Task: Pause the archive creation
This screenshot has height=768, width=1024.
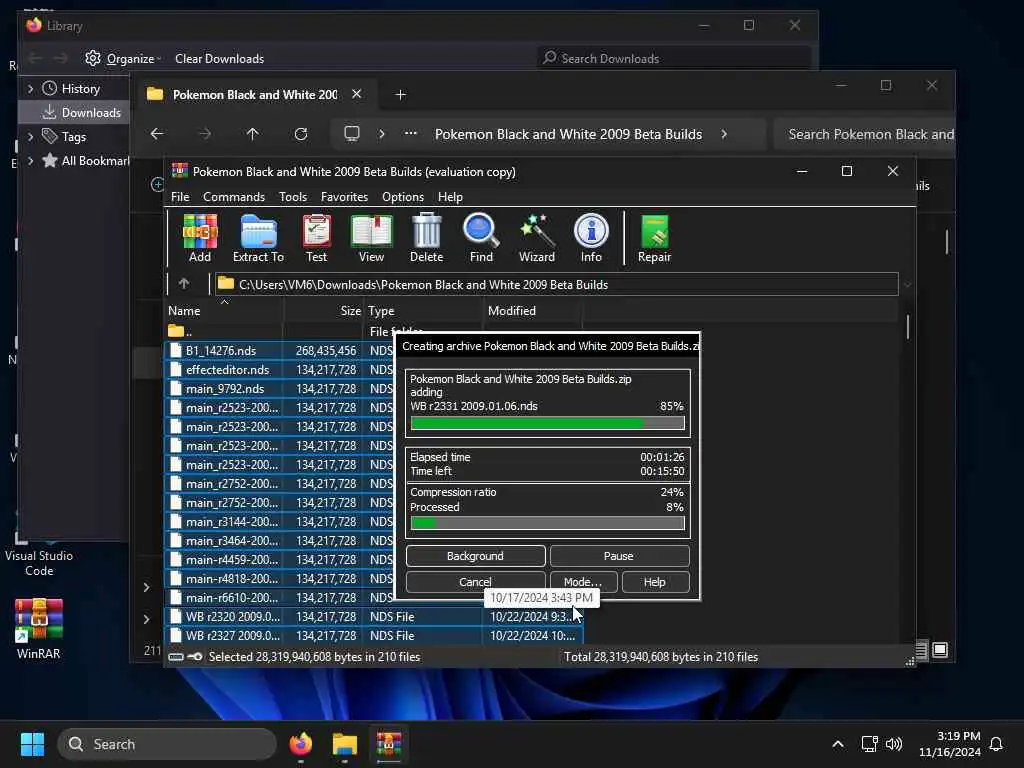Action: tap(619, 556)
